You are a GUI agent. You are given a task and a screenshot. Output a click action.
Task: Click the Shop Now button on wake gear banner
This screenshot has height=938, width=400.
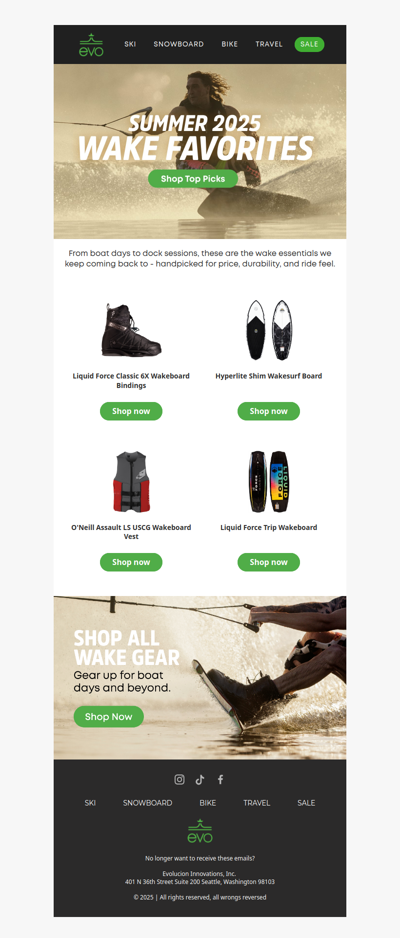click(x=109, y=716)
